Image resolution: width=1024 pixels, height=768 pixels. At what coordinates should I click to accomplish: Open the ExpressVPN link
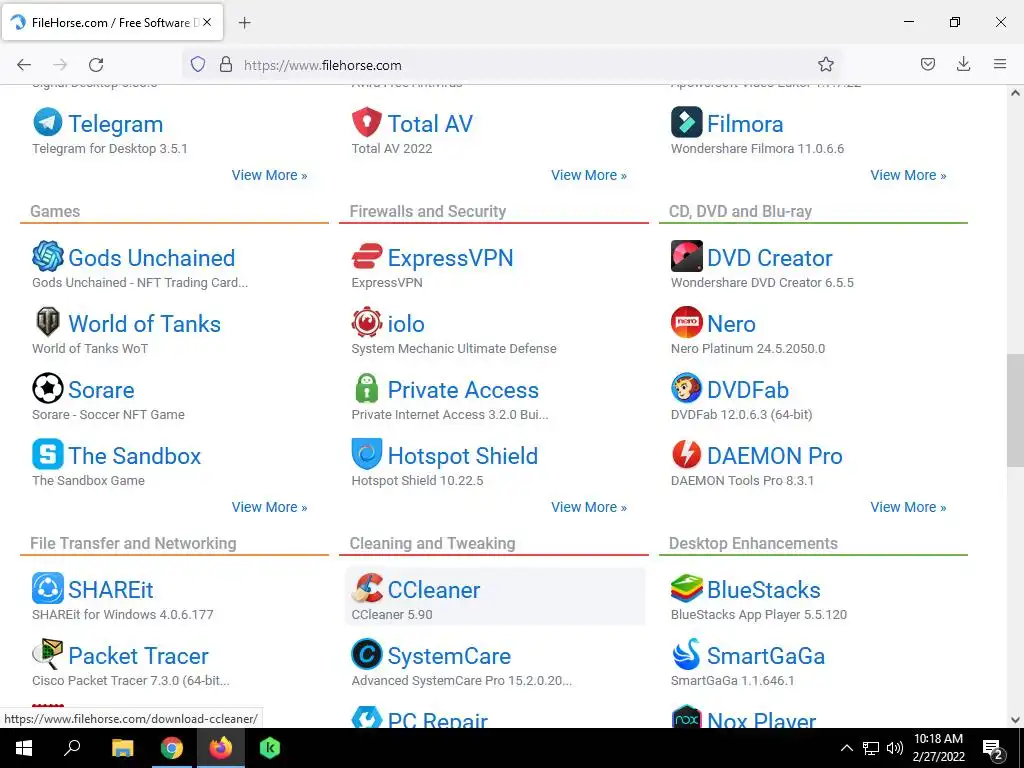click(x=451, y=258)
